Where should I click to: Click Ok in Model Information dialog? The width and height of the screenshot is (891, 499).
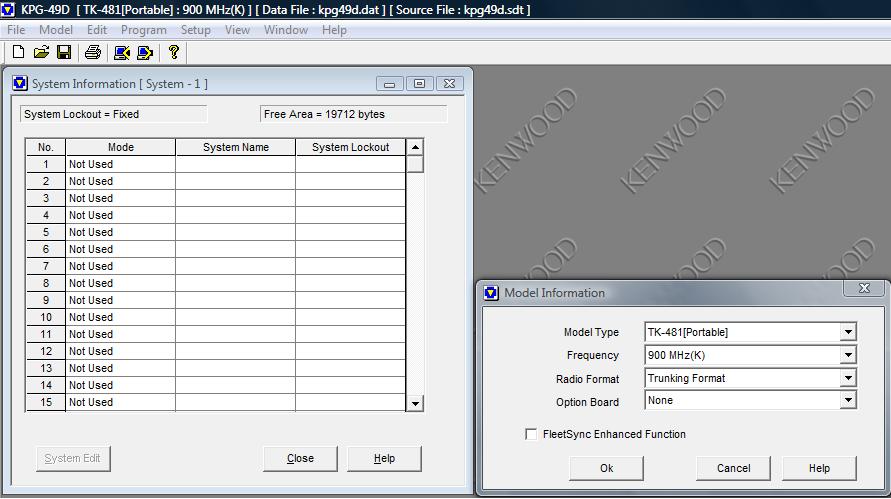tap(606, 468)
